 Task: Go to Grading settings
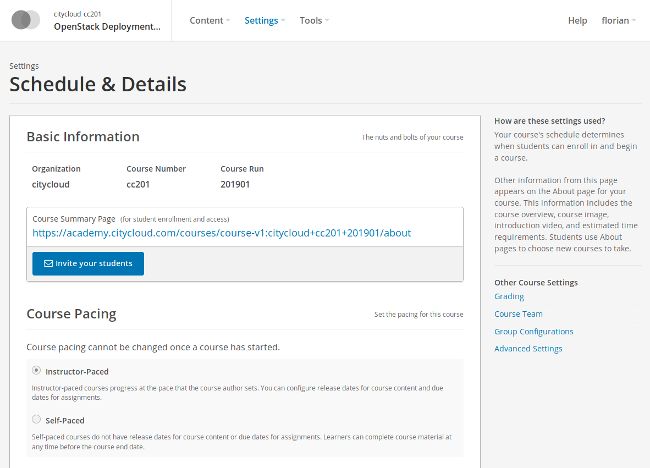(x=509, y=296)
